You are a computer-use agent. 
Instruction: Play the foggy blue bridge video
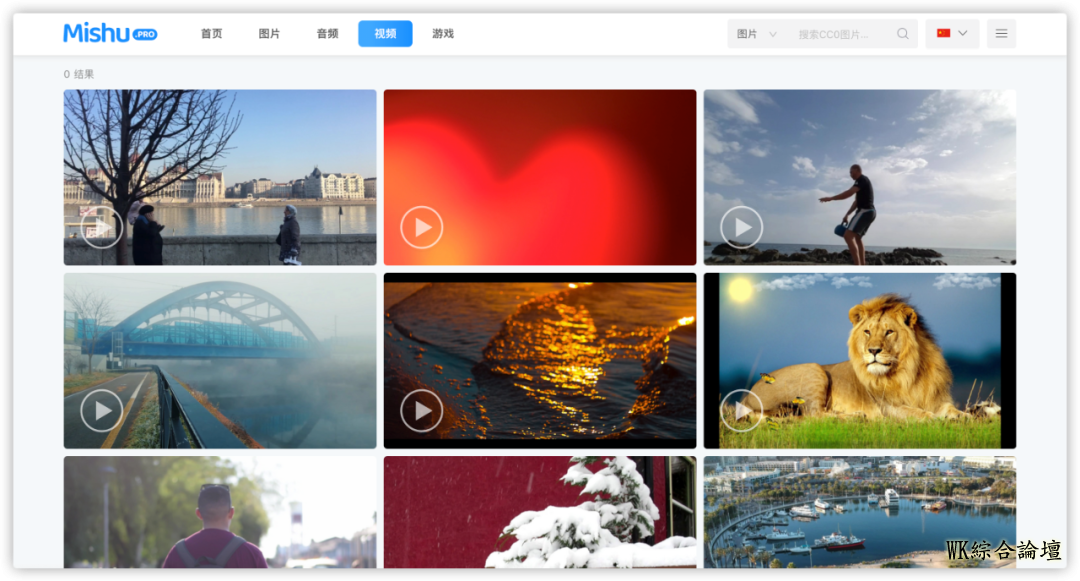[102, 410]
